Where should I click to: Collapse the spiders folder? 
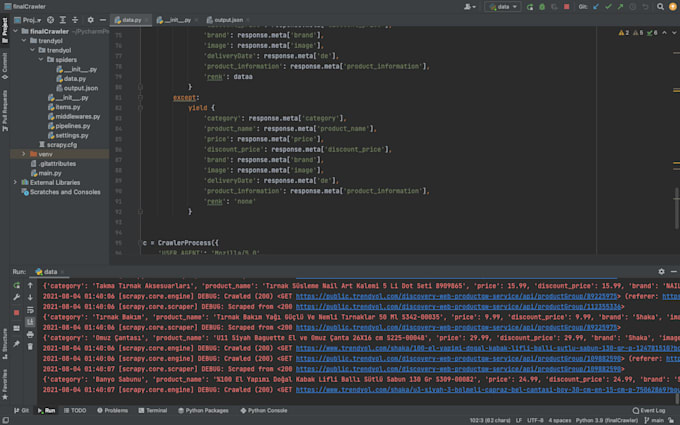click(x=41, y=59)
